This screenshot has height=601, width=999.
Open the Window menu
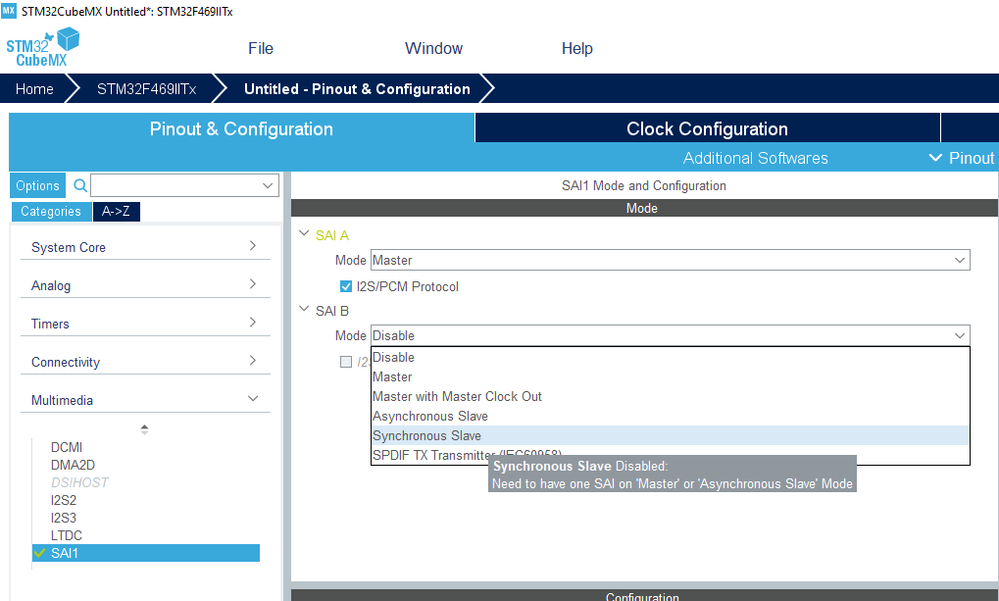[434, 48]
